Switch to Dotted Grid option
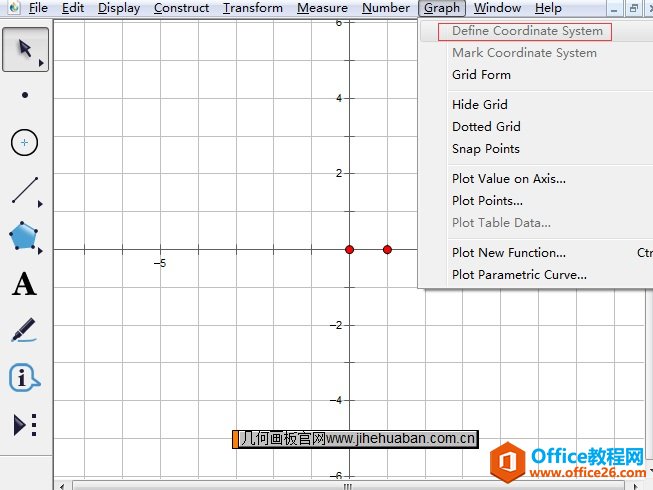Viewport: 653px width, 490px height. (x=486, y=127)
